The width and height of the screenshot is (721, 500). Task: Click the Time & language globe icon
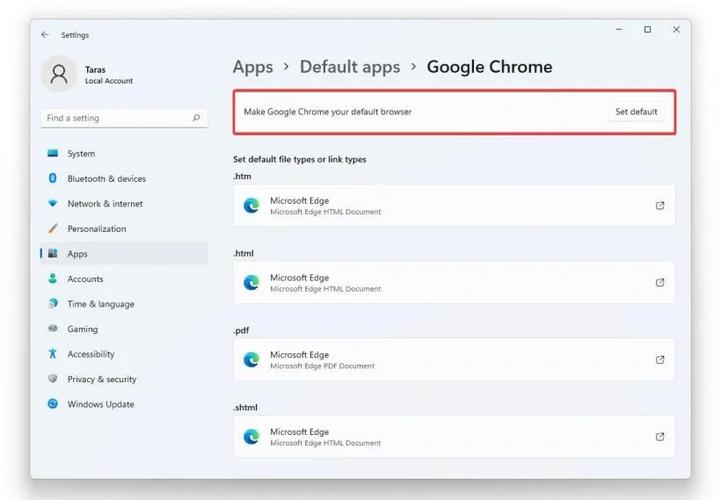[x=53, y=304]
